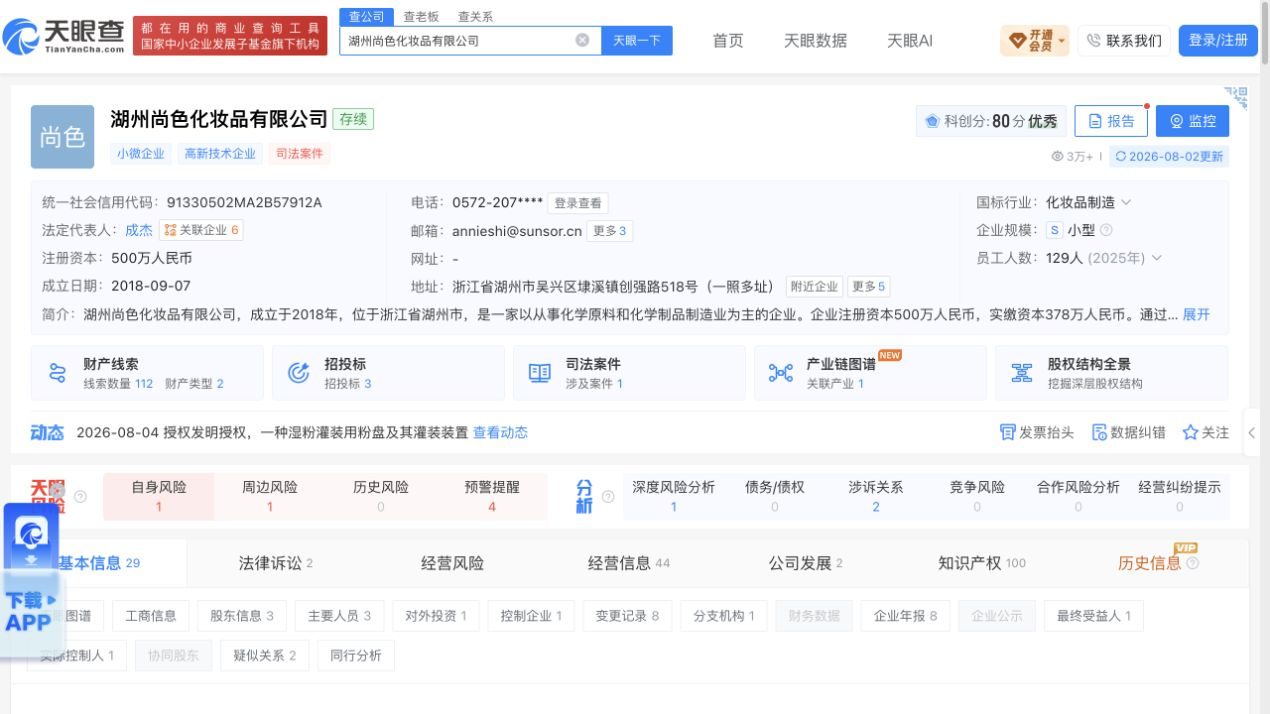Open the 经营风险 tab
Image resolution: width=1270 pixels, height=714 pixels.
coord(452,563)
